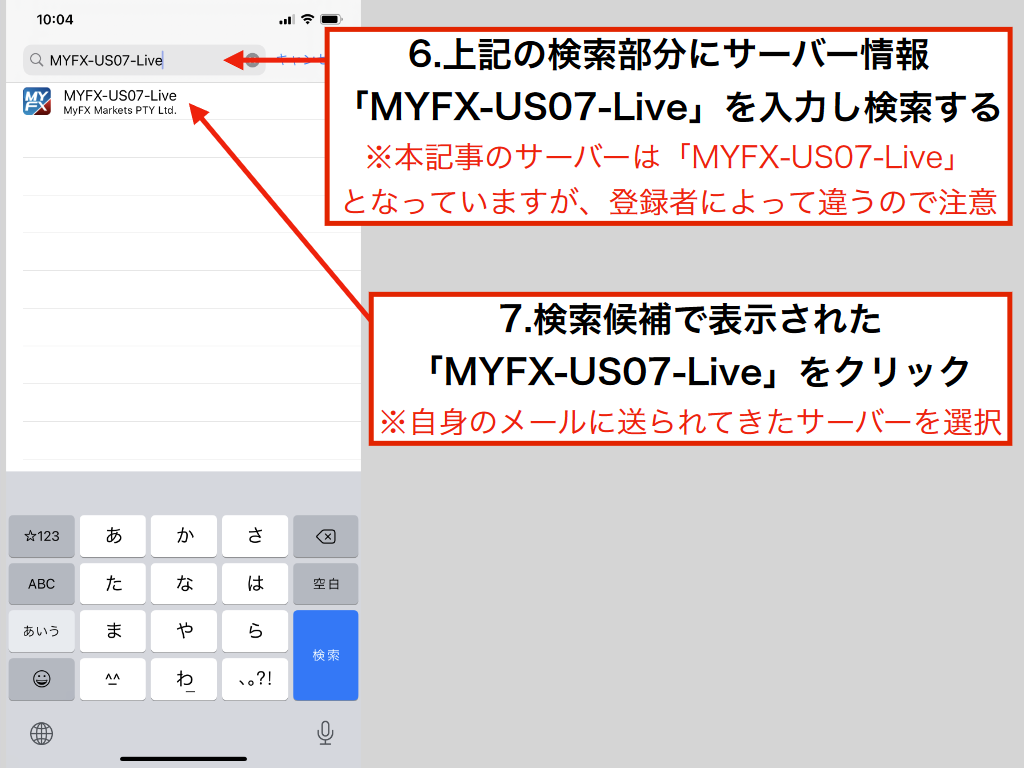This screenshot has width=1024, height=768.
Task: Tap the magnifying glass in the search bar
Action: pyautogui.click(x=35, y=60)
